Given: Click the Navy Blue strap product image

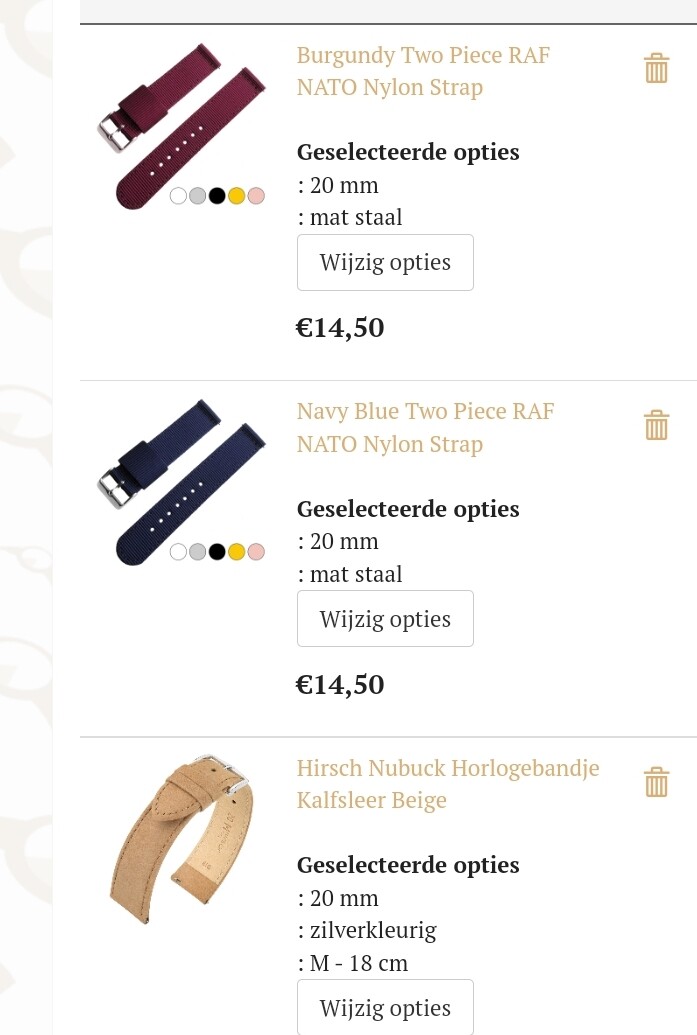Looking at the screenshot, I should pyautogui.click(x=182, y=482).
